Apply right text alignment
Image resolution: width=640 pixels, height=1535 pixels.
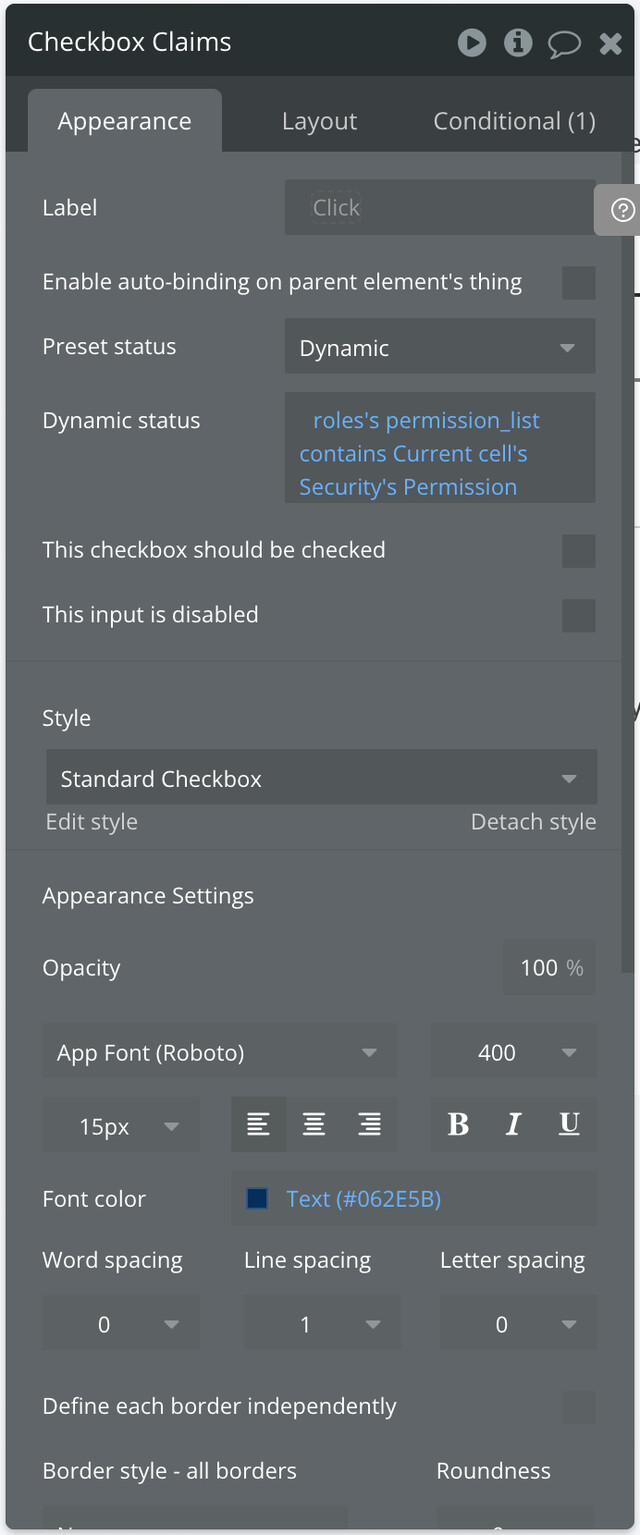pos(369,1125)
